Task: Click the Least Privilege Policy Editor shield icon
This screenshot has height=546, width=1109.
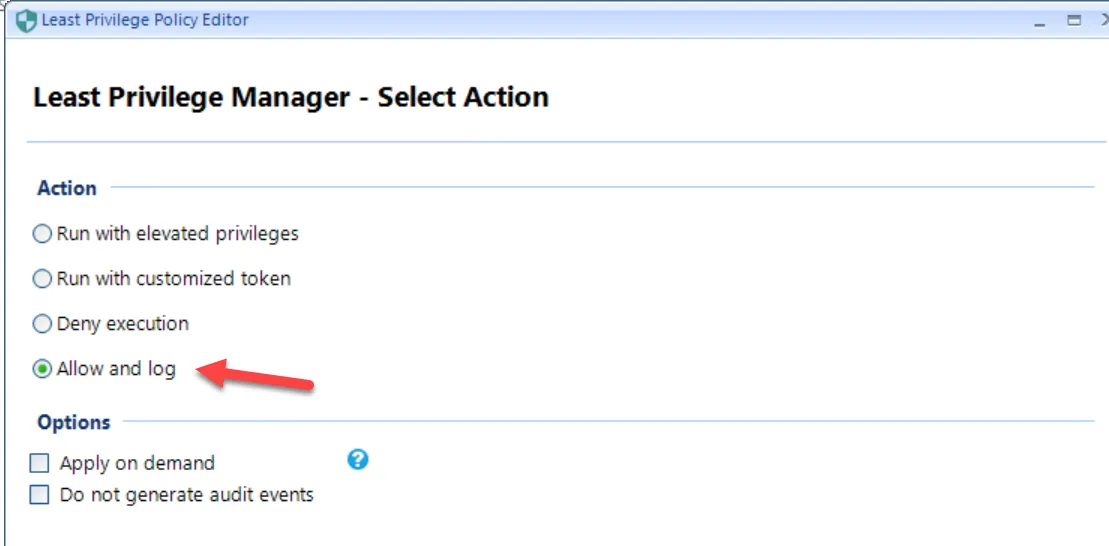Action: (x=26, y=20)
